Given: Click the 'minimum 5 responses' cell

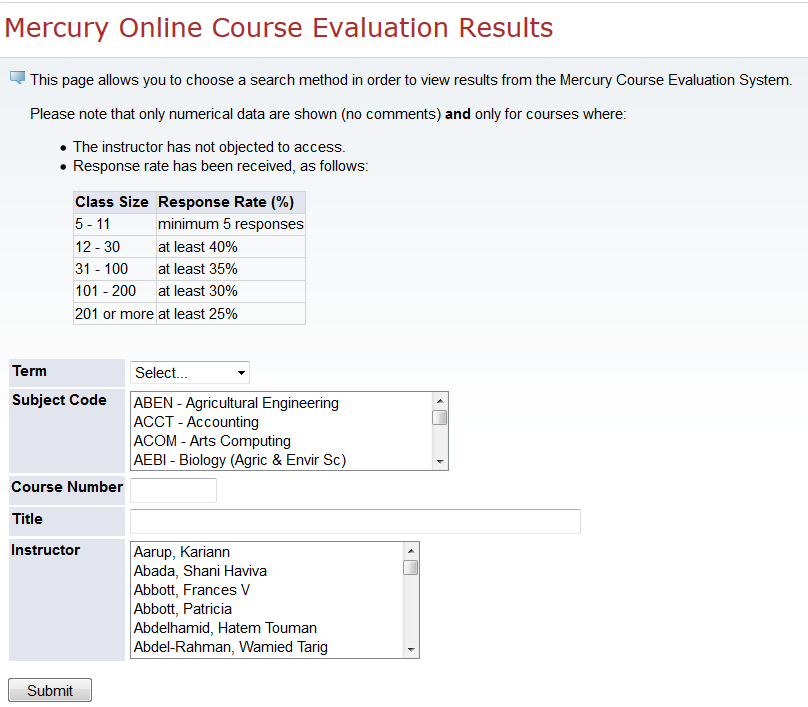Looking at the screenshot, I should 231,225.
